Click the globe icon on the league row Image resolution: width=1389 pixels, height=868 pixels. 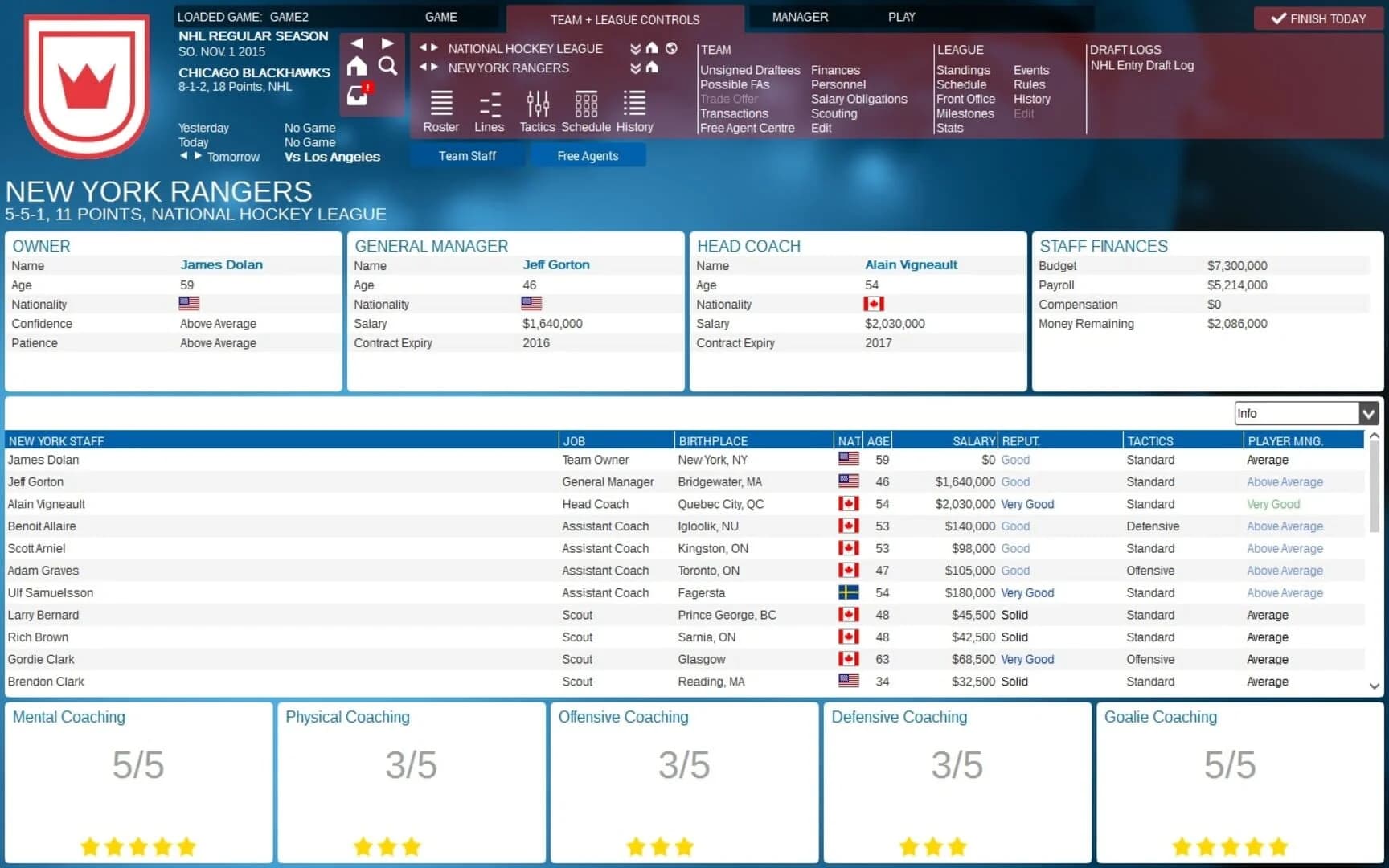point(672,48)
